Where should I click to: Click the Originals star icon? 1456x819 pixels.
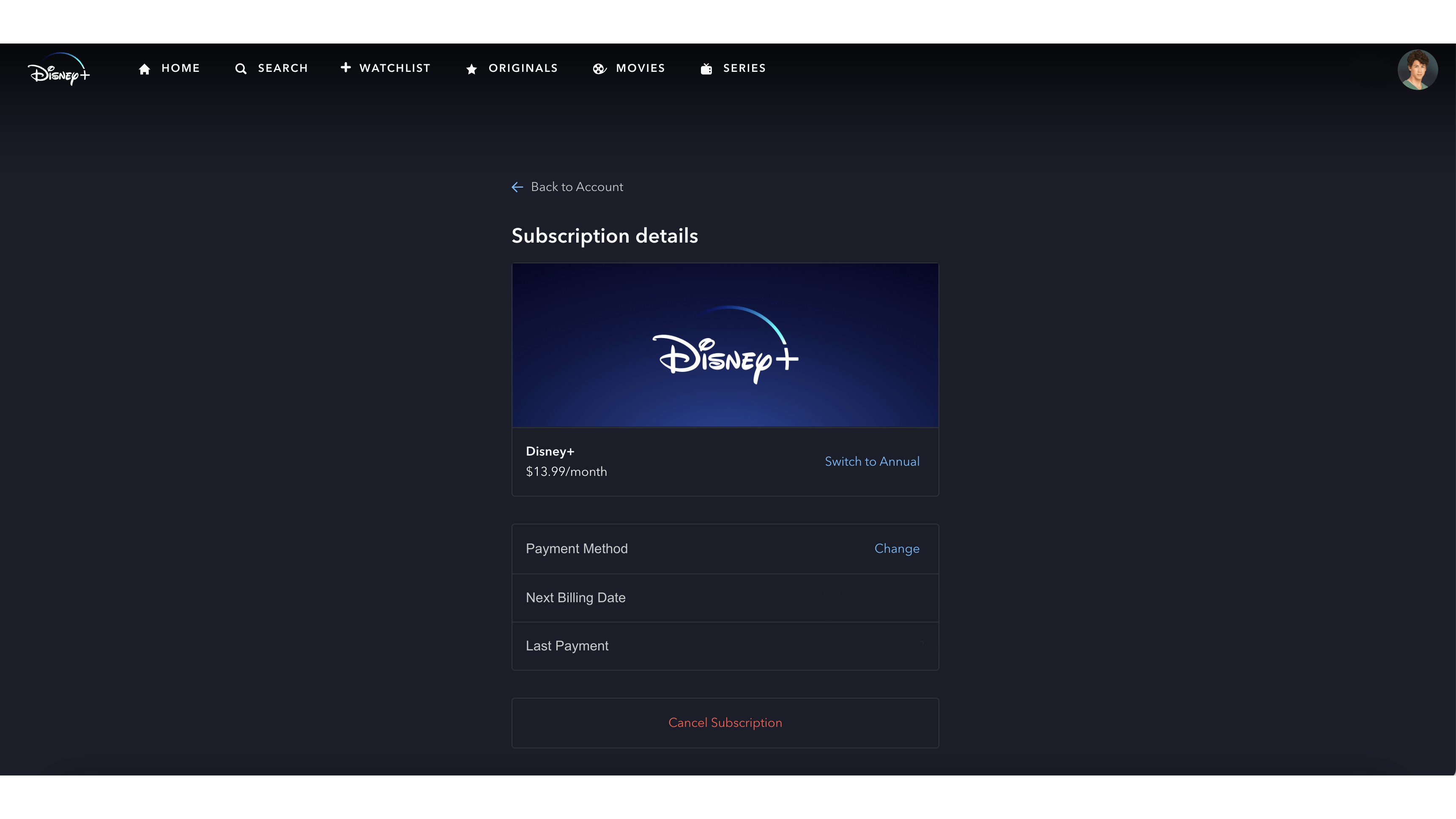[x=472, y=68]
